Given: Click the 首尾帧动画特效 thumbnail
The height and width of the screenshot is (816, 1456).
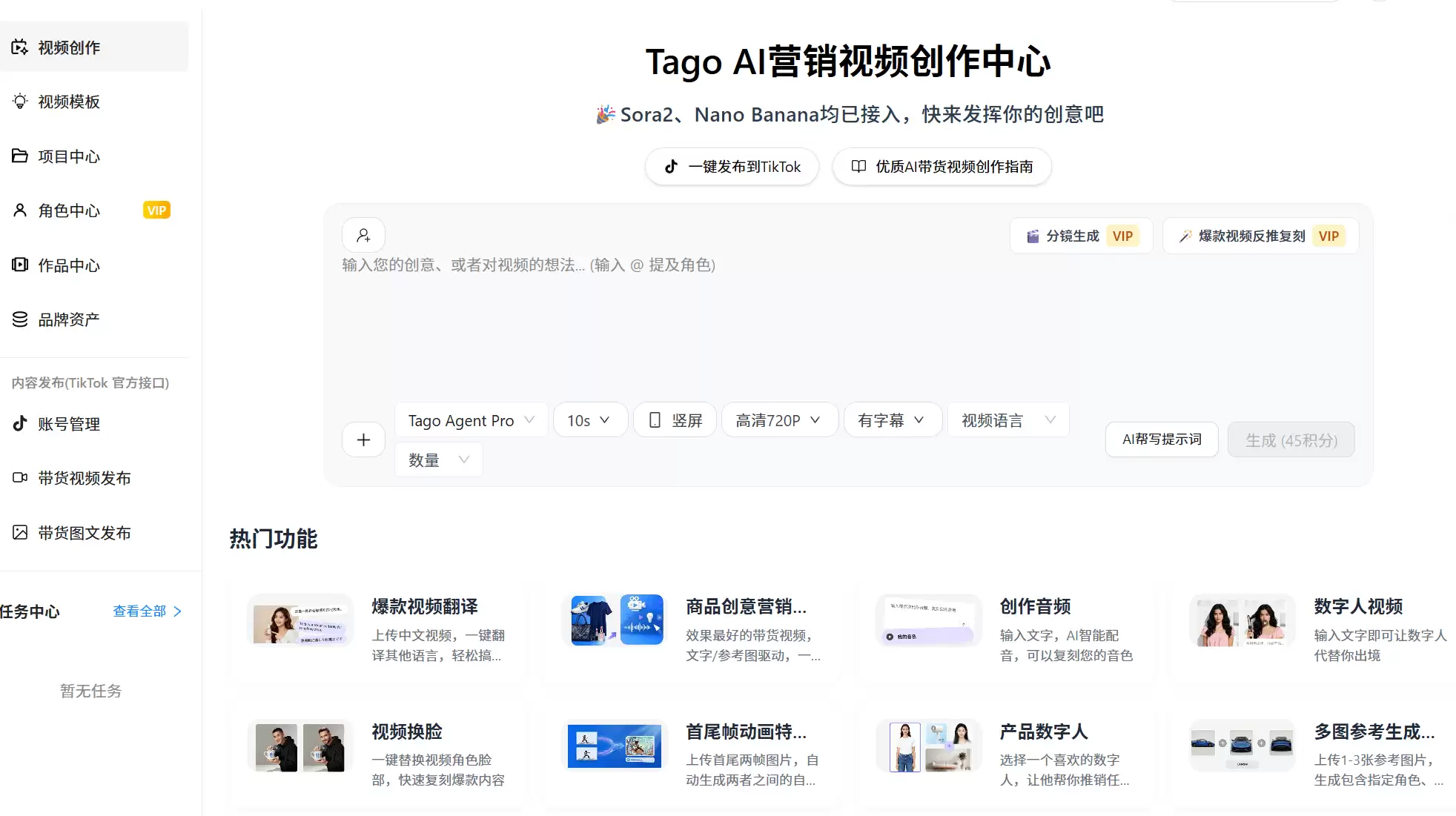Looking at the screenshot, I should tap(615, 746).
